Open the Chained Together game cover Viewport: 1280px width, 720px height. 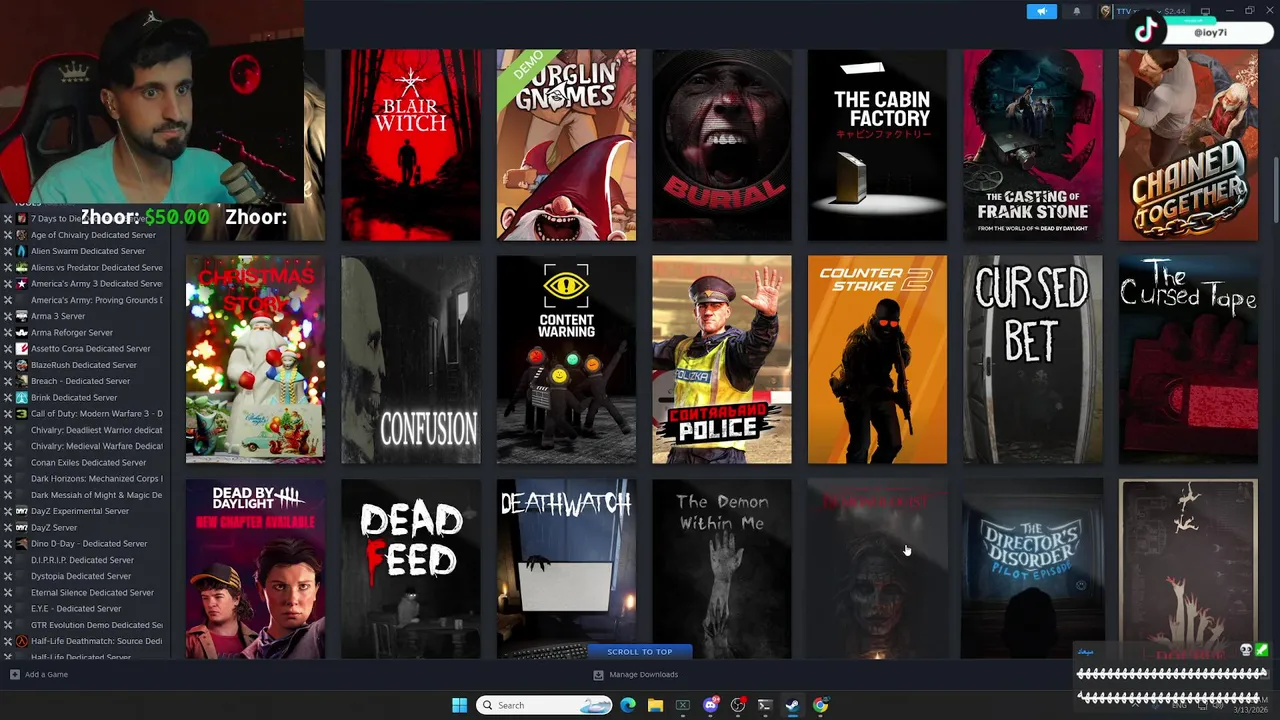pyautogui.click(x=1188, y=145)
